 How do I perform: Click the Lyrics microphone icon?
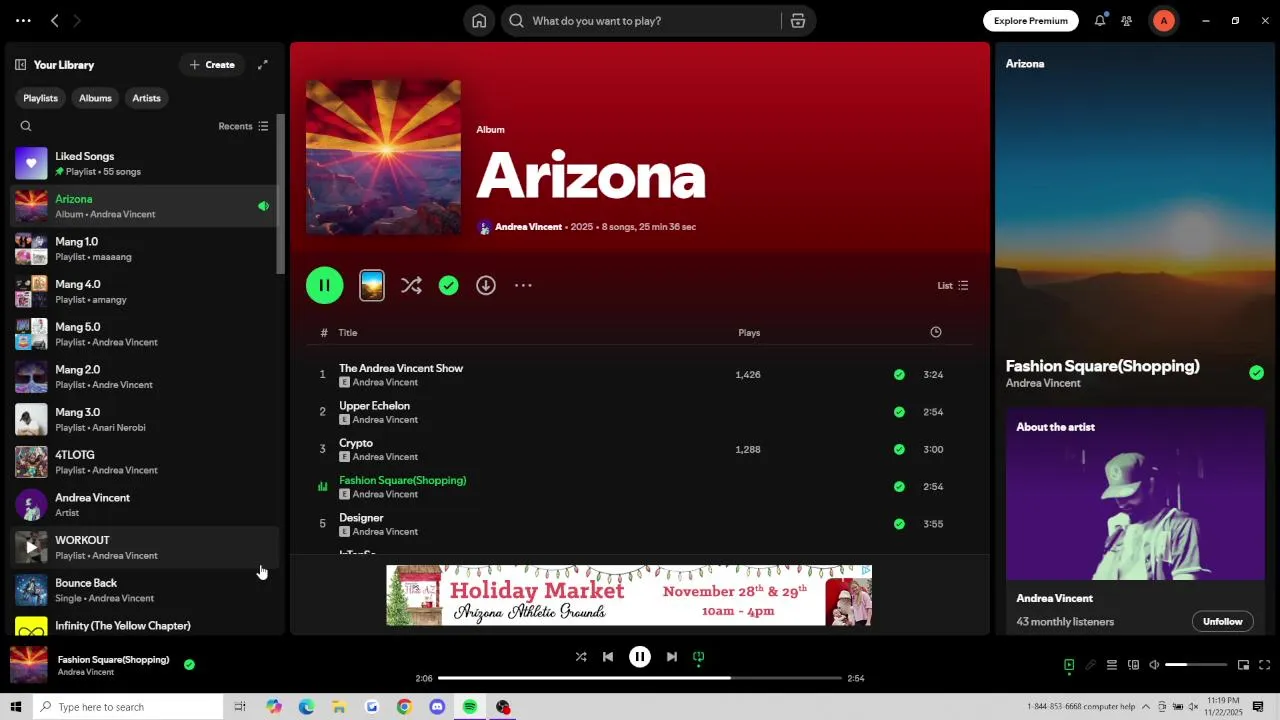[x=1091, y=665]
